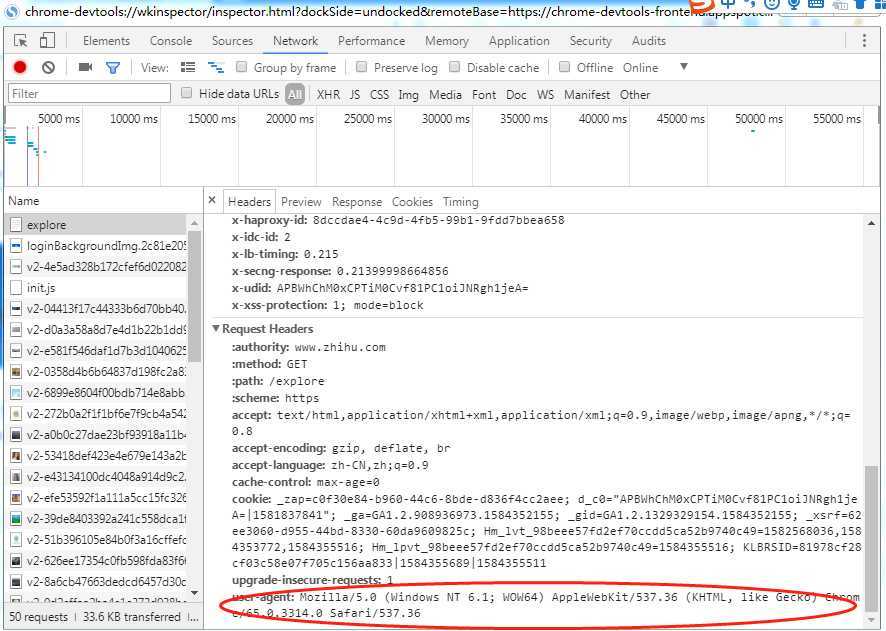The image size is (886, 631).
Task: Filter requests by Other
Action: [x=635, y=94]
